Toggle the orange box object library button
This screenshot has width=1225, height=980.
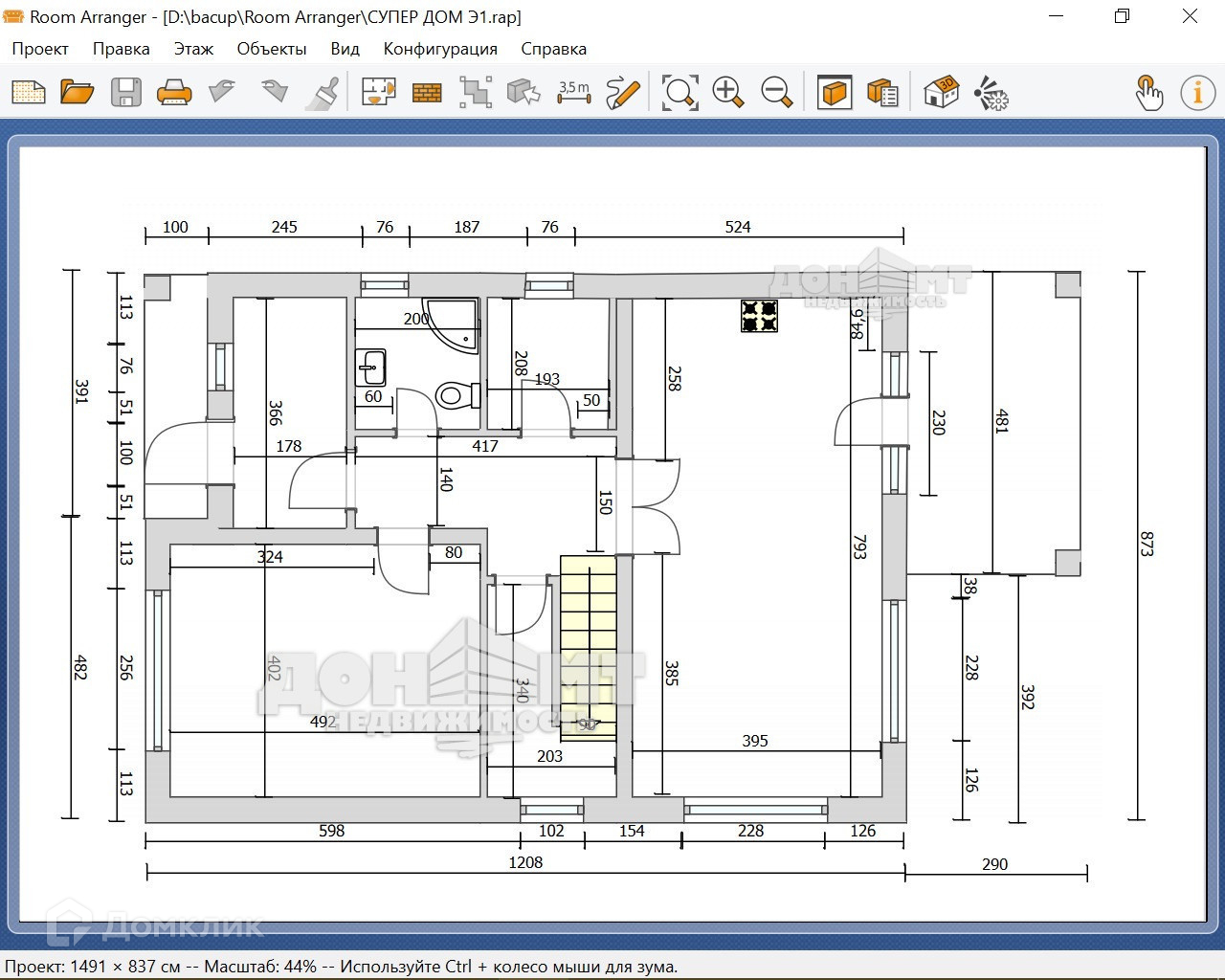835,93
